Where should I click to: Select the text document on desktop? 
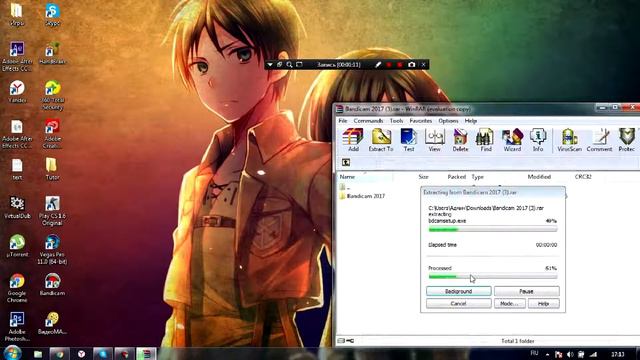click(17, 169)
